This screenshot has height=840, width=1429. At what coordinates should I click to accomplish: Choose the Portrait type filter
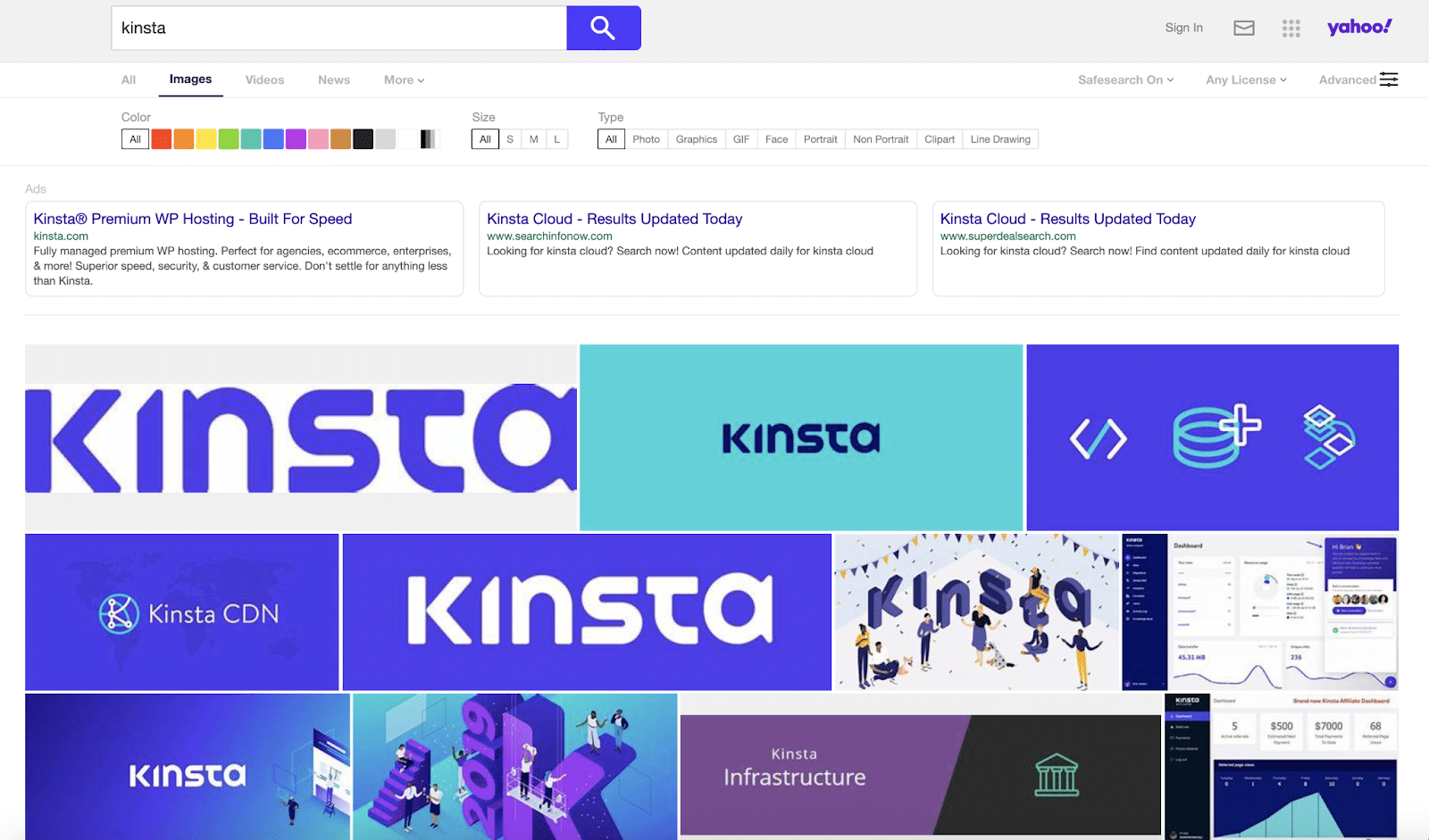click(821, 139)
